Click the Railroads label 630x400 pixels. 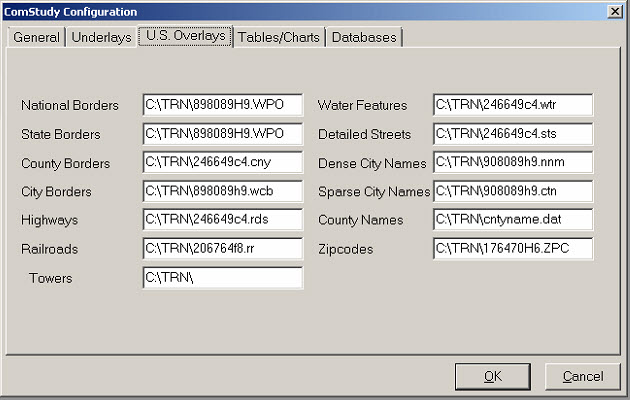click(49, 249)
